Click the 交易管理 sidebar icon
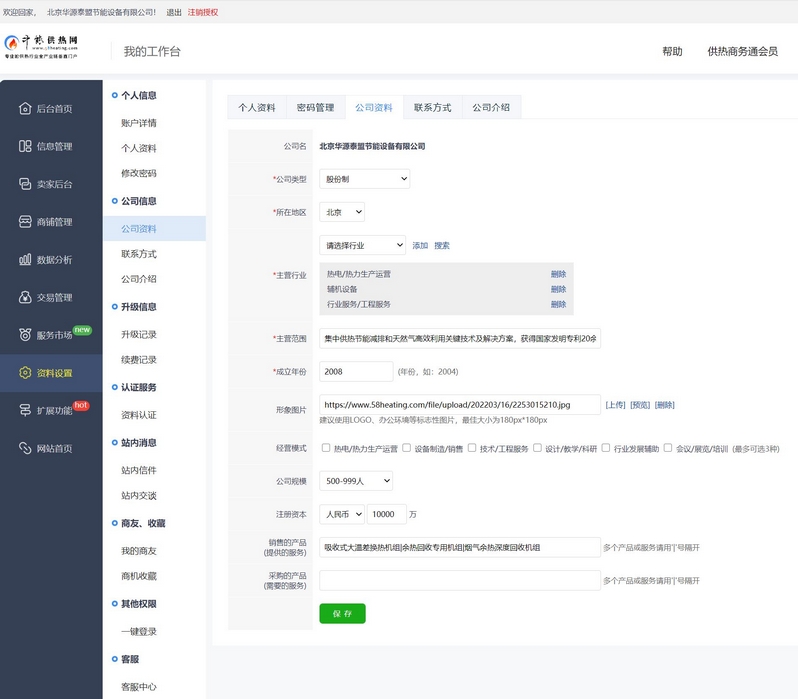The height and width of the screenshot is (699, 798). pyautogui.click(x=25, y=297)
